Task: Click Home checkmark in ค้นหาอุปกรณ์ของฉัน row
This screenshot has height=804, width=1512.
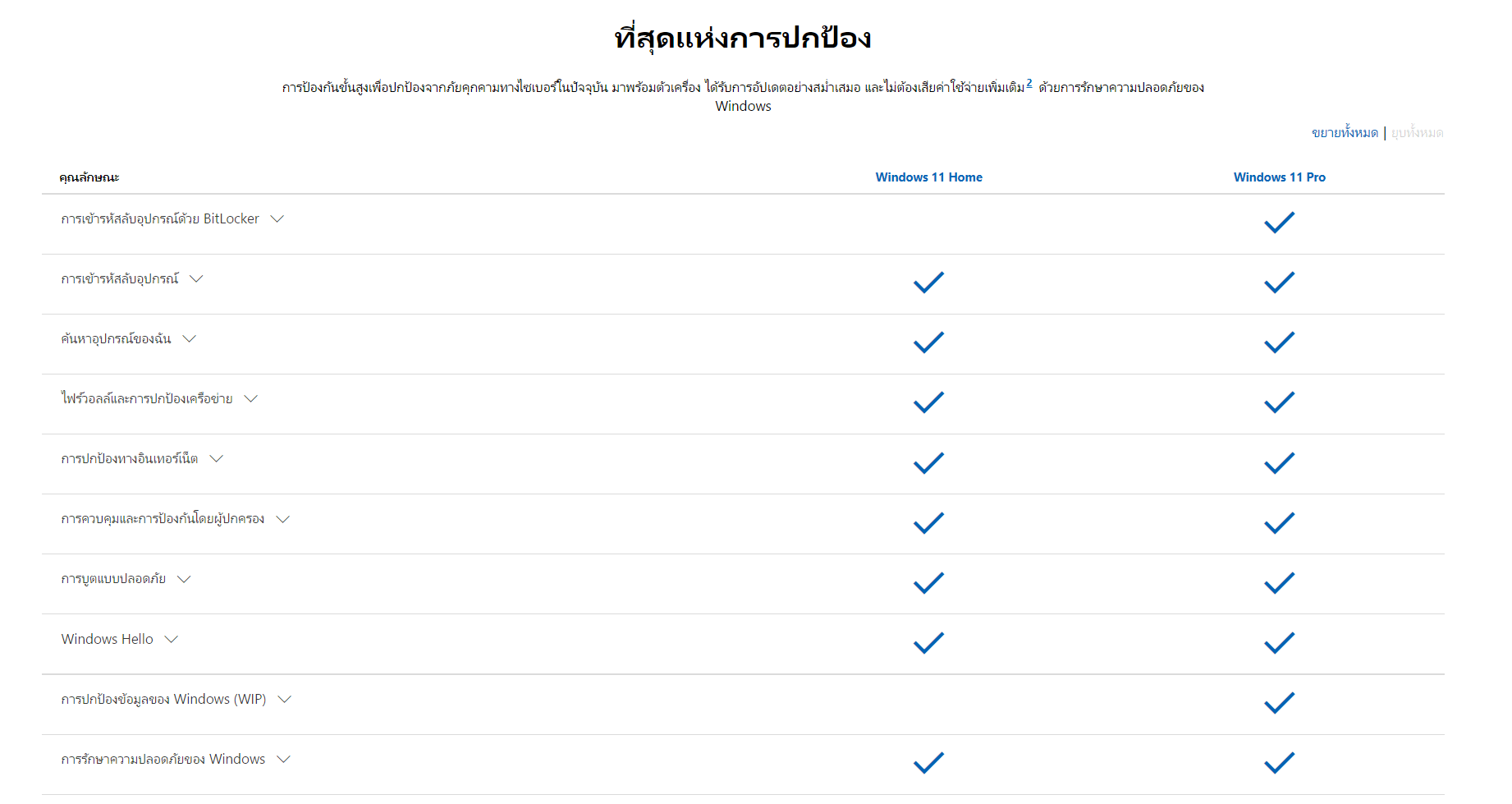Action: click(928, 342)
